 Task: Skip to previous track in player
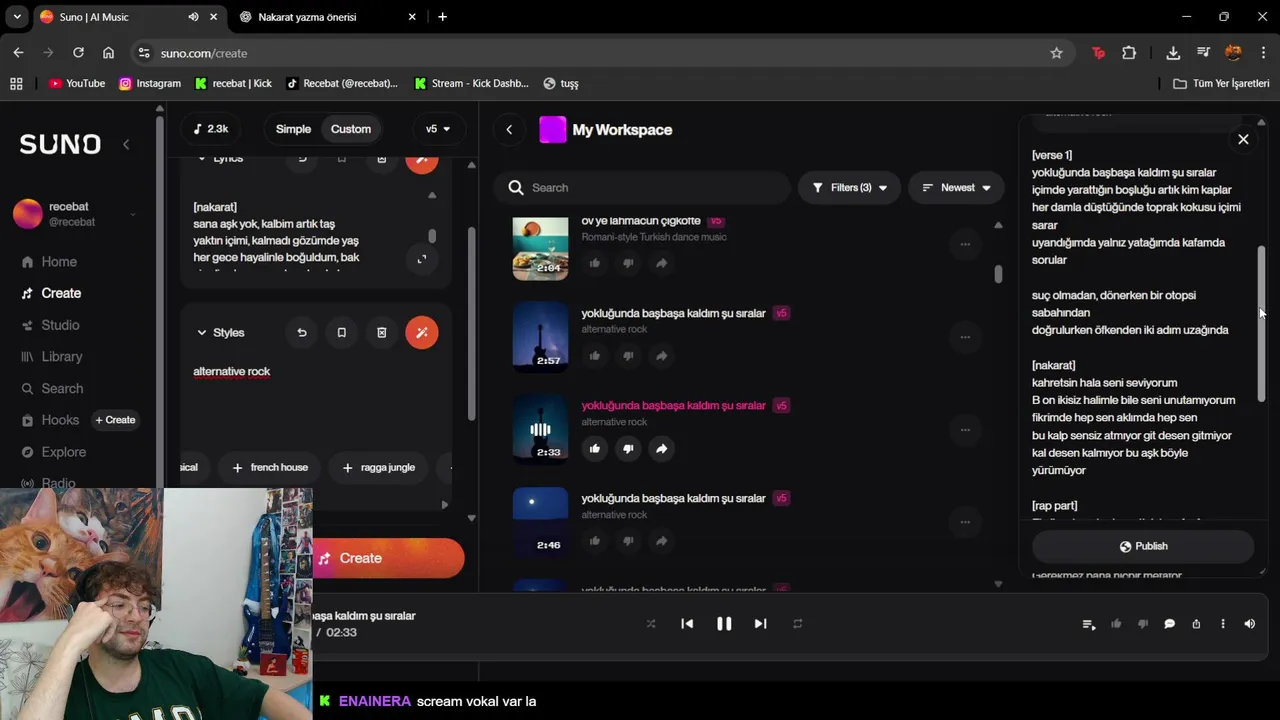(x=687, y=624)
